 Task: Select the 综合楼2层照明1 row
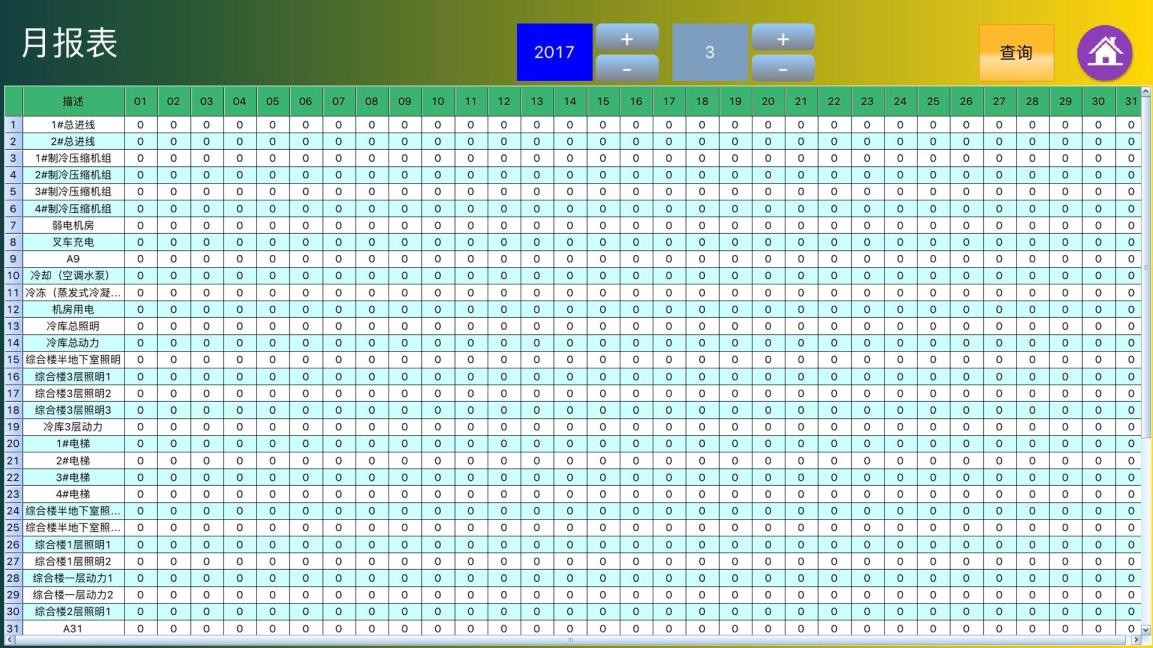click(x=573, y=611)
